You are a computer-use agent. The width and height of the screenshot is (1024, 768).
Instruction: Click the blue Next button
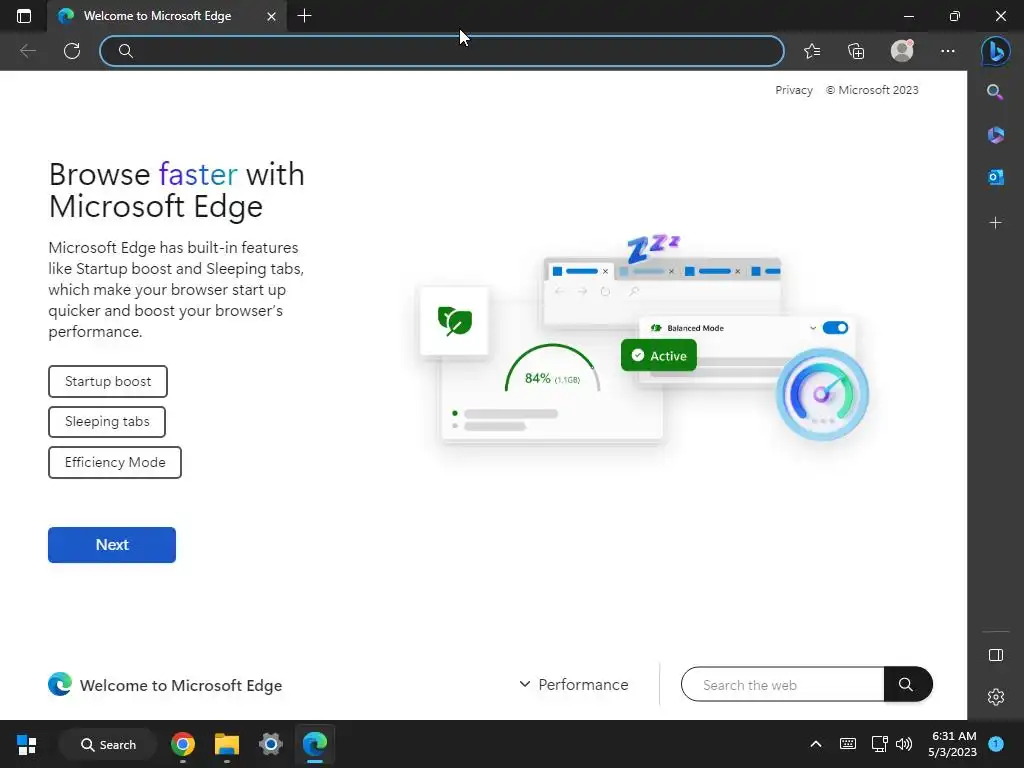[x=112, y=545]
